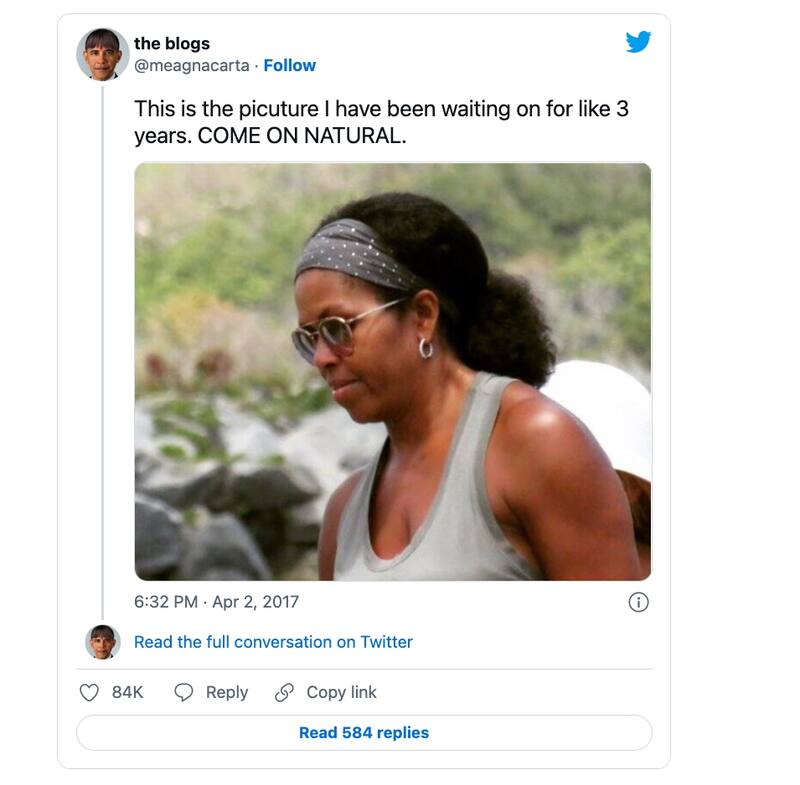Screen dimensions: 800x785
Task: Click the 'Copy link' text label
Action: pos(341,692)
